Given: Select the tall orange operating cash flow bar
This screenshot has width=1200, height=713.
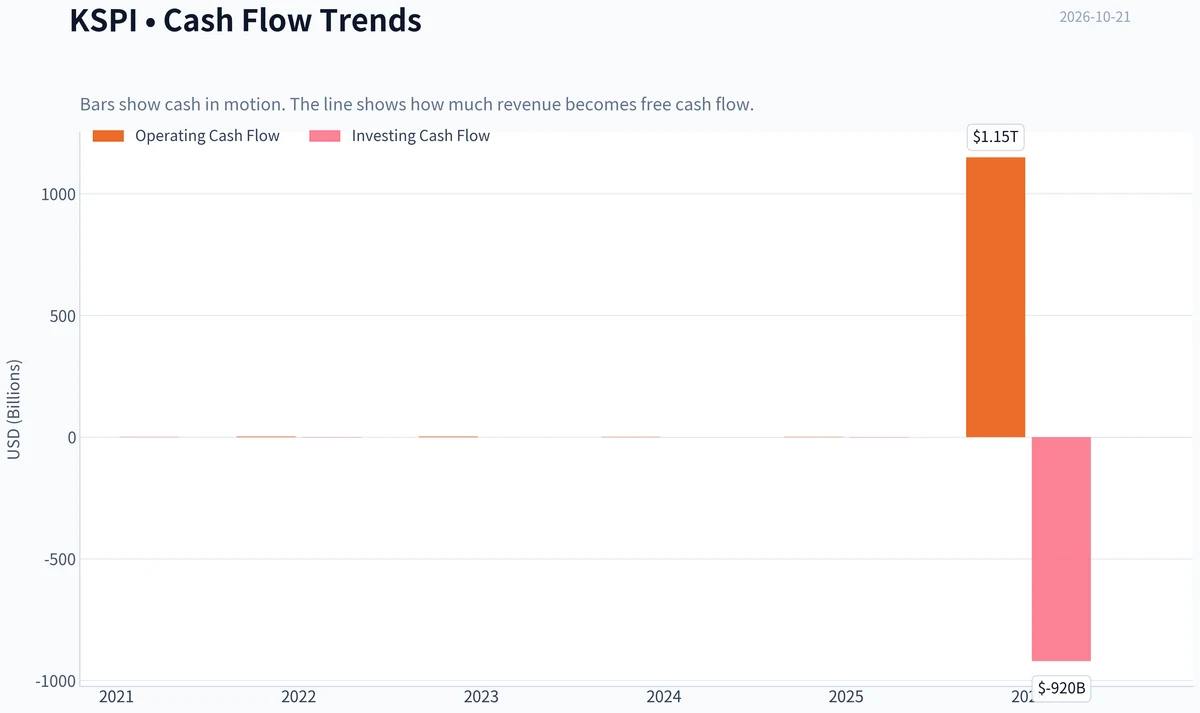Looking at the screenshot, I should [995, 297].
